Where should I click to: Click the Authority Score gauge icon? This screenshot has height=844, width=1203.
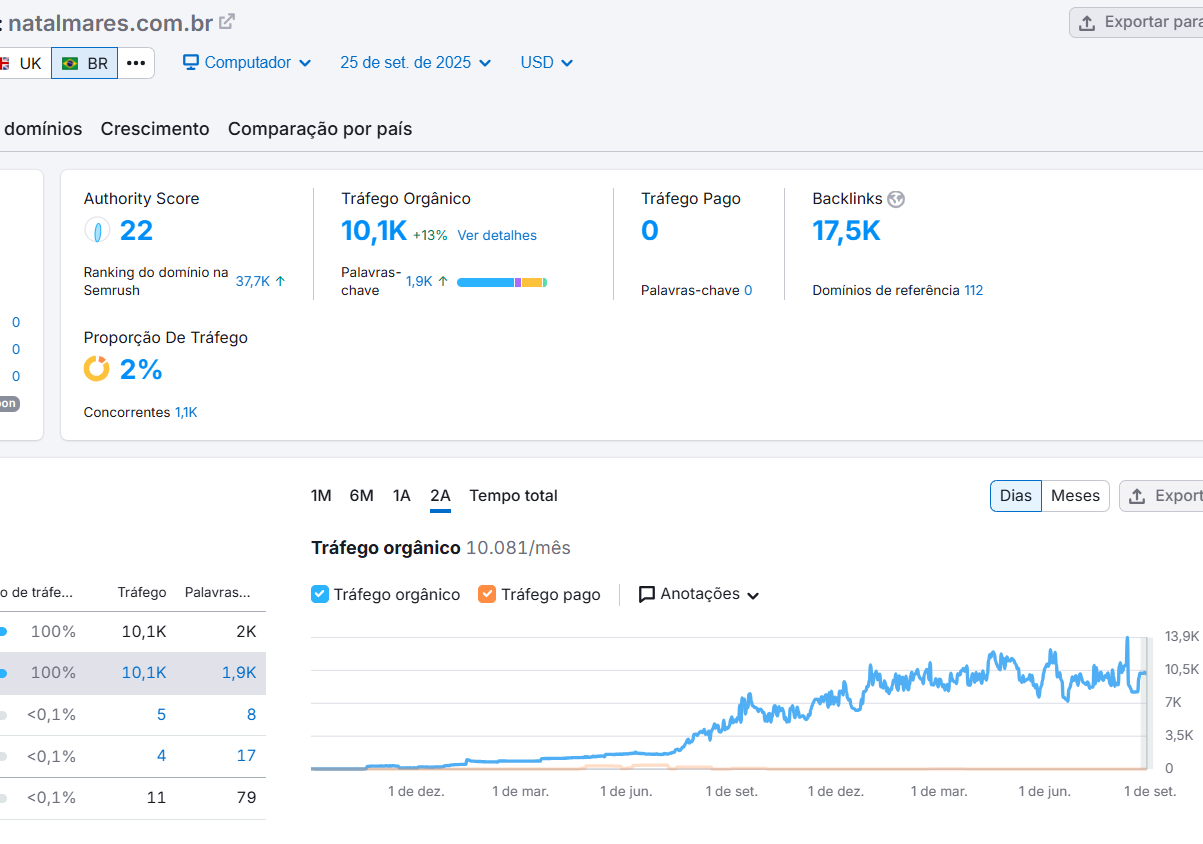pyautogui.click(x=97, y=231)
